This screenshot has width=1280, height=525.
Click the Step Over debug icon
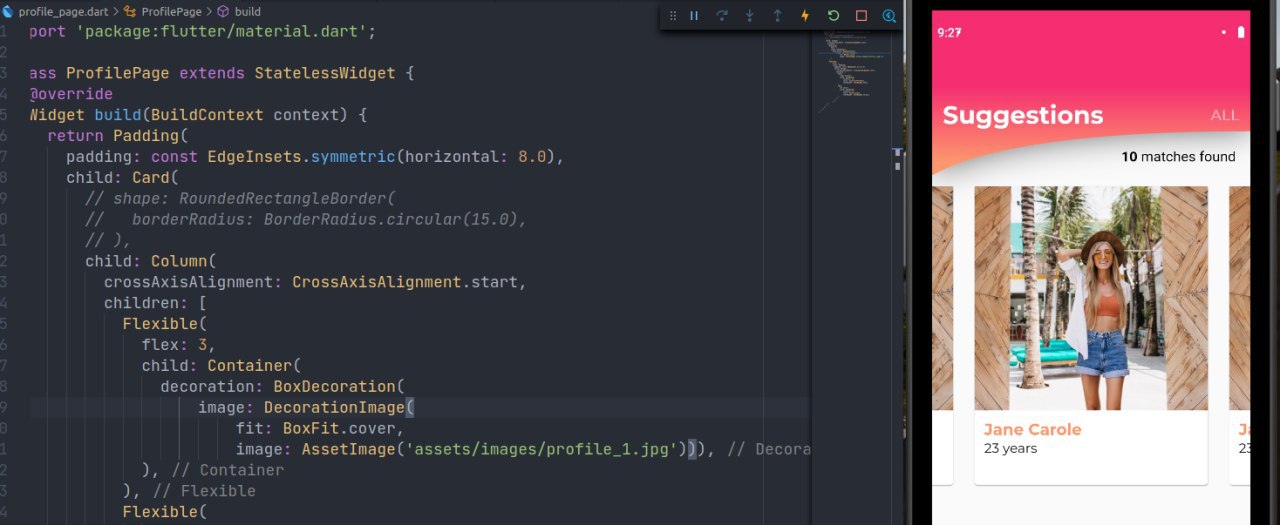click(x=722, y=16)
